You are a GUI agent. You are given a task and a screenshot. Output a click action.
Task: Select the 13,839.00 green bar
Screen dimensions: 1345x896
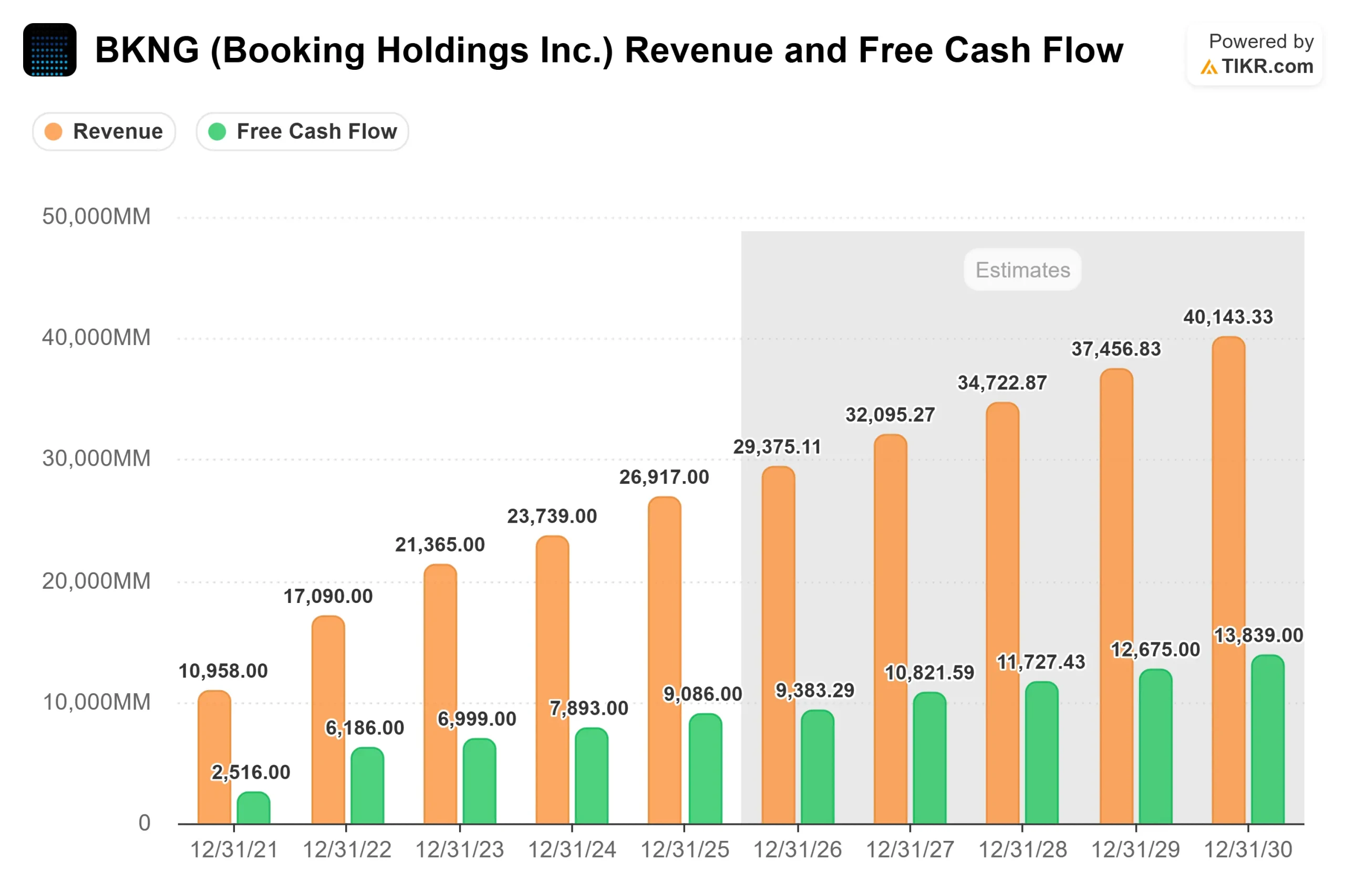click(x=1267, y=739)
